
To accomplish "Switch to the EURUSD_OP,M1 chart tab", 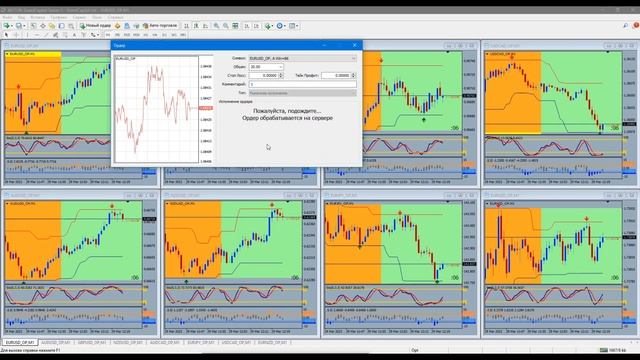I will (20, 342).
